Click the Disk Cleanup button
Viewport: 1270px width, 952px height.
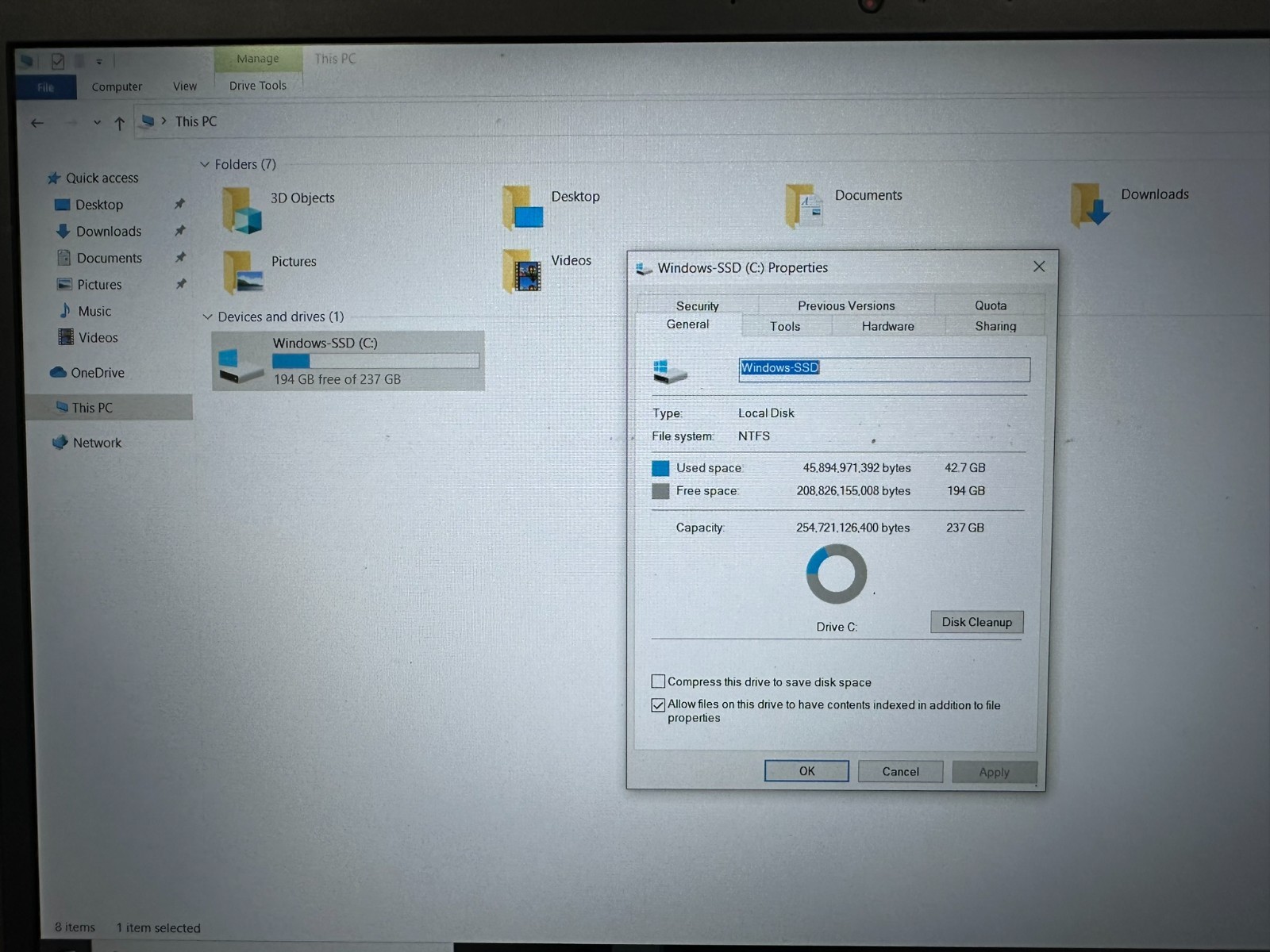977,622
